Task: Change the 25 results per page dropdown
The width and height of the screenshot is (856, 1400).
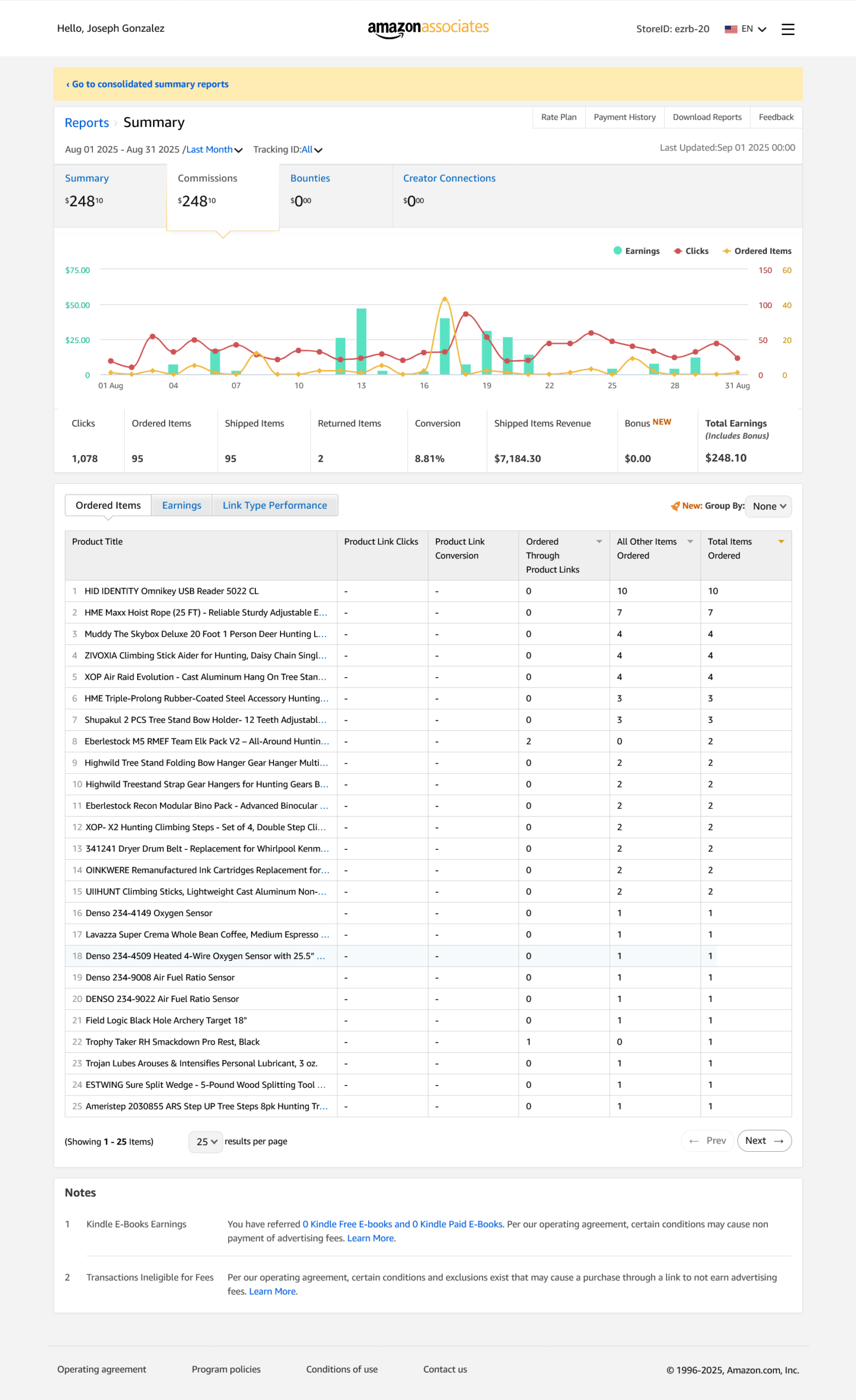Action: 206,1141
